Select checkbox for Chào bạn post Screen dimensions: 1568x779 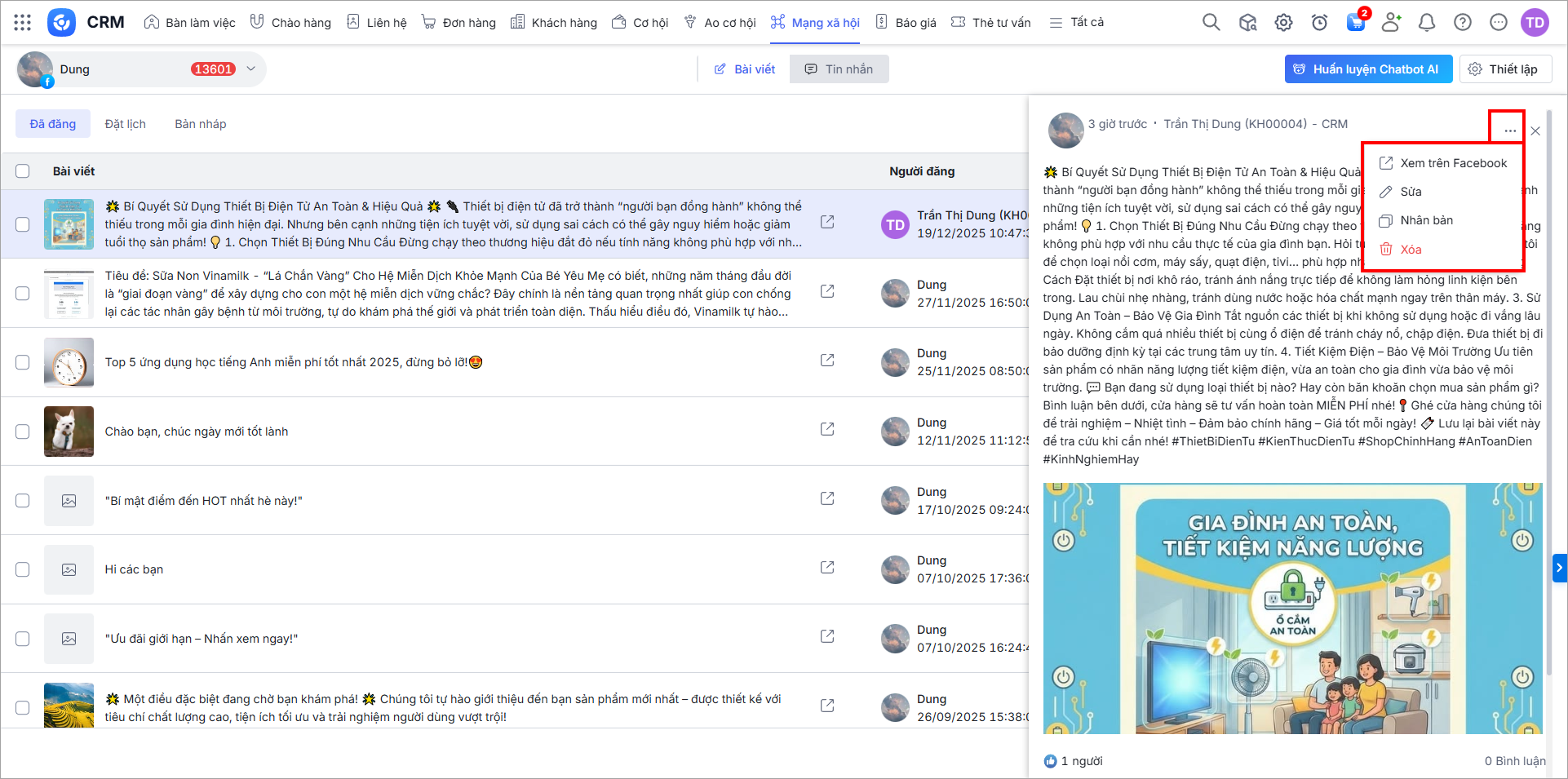point(23,432)
